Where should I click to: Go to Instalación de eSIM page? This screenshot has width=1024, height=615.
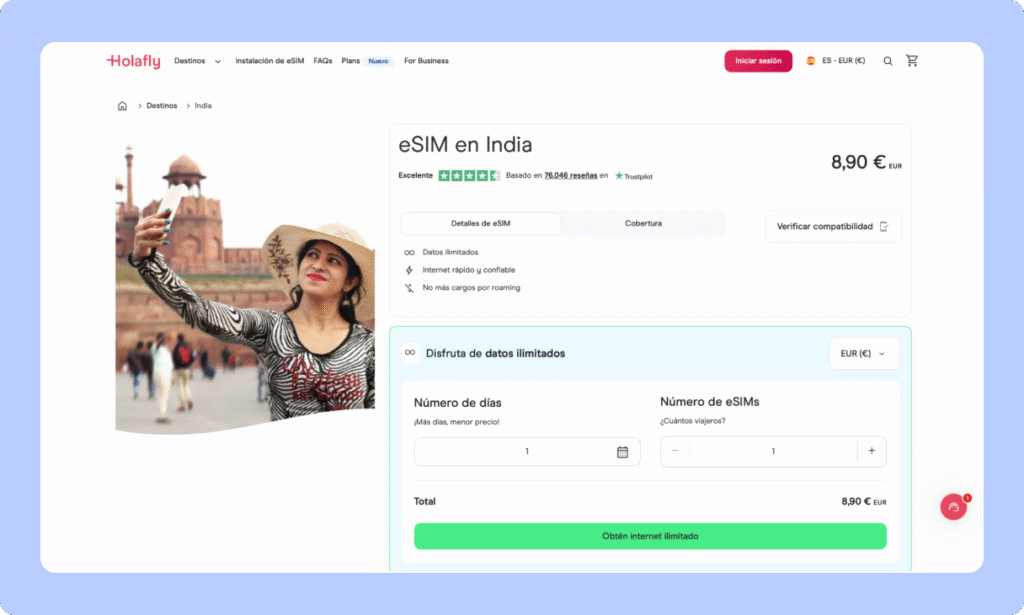pyautogui.click(x=269, y=61)
